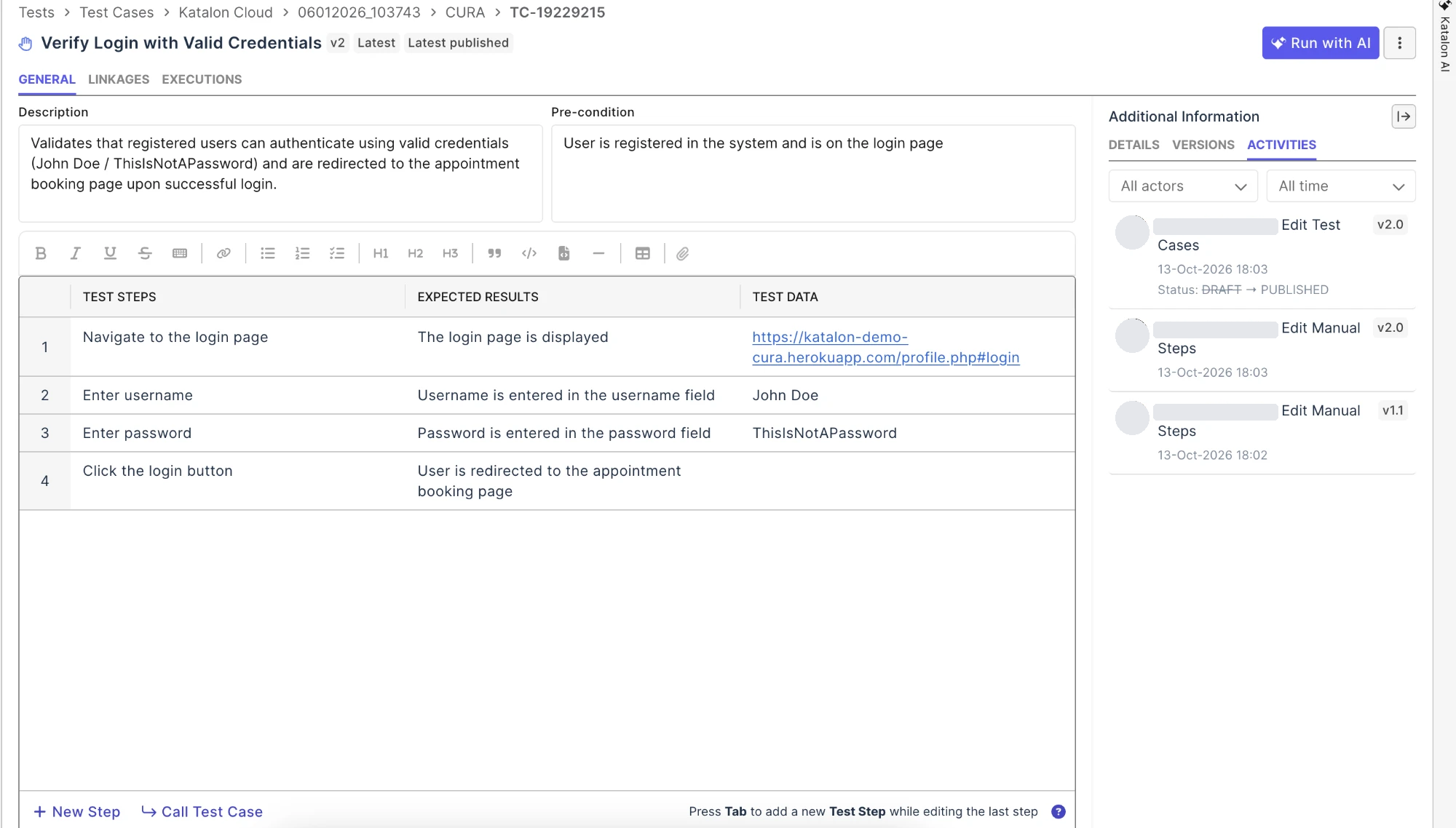This screenshot has height=828, width=1456.
Task: Select the General tab
Action: (x=47, y=79)
